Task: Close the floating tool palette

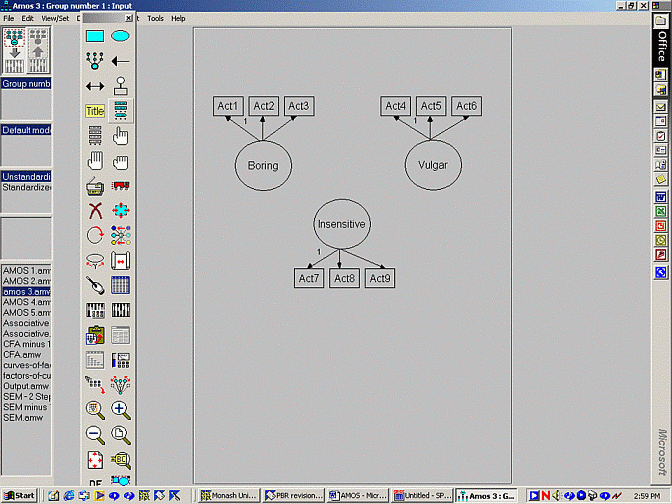Action: pyautogui.click(x=128, y=18)
